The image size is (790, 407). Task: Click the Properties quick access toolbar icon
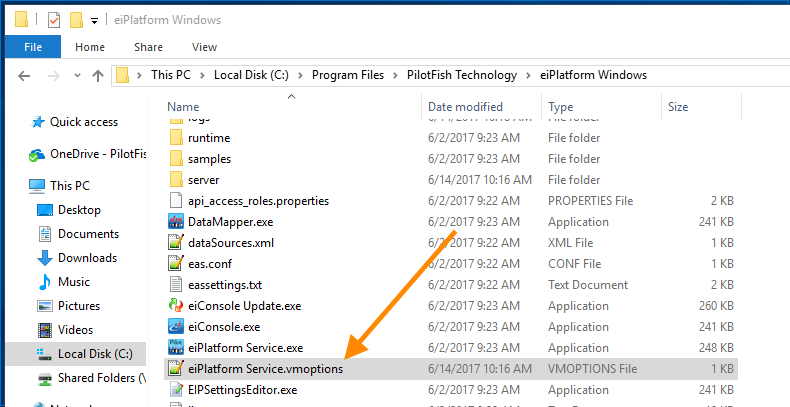pos(53,20)
